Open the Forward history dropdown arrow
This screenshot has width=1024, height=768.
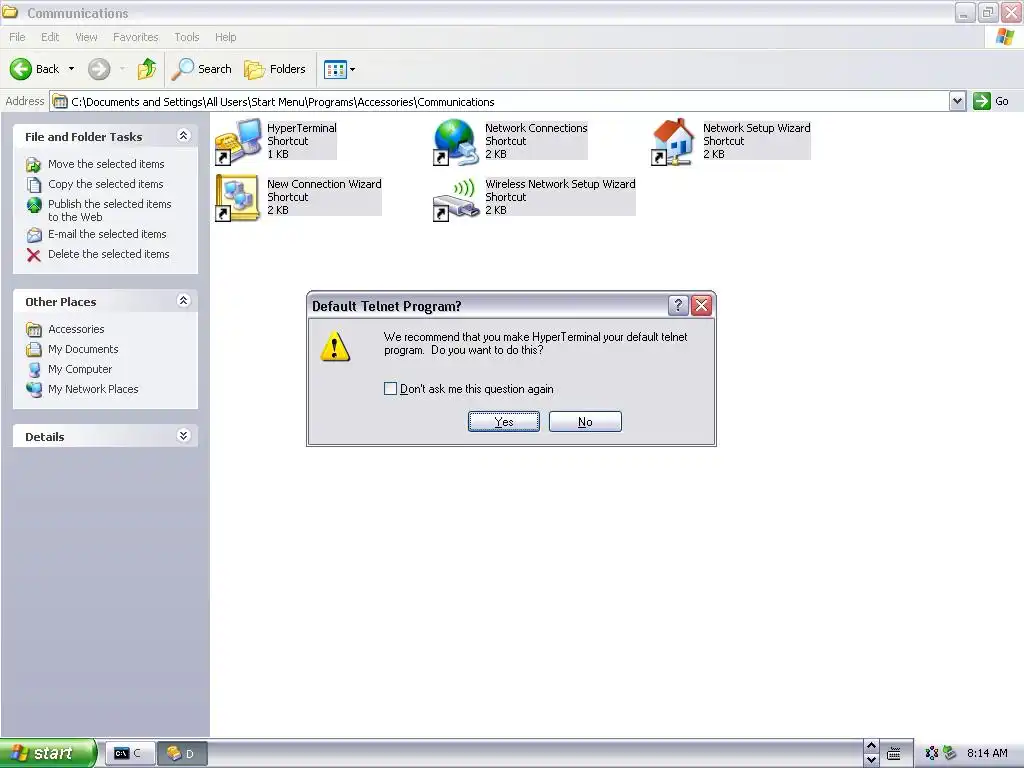[122, 69]
